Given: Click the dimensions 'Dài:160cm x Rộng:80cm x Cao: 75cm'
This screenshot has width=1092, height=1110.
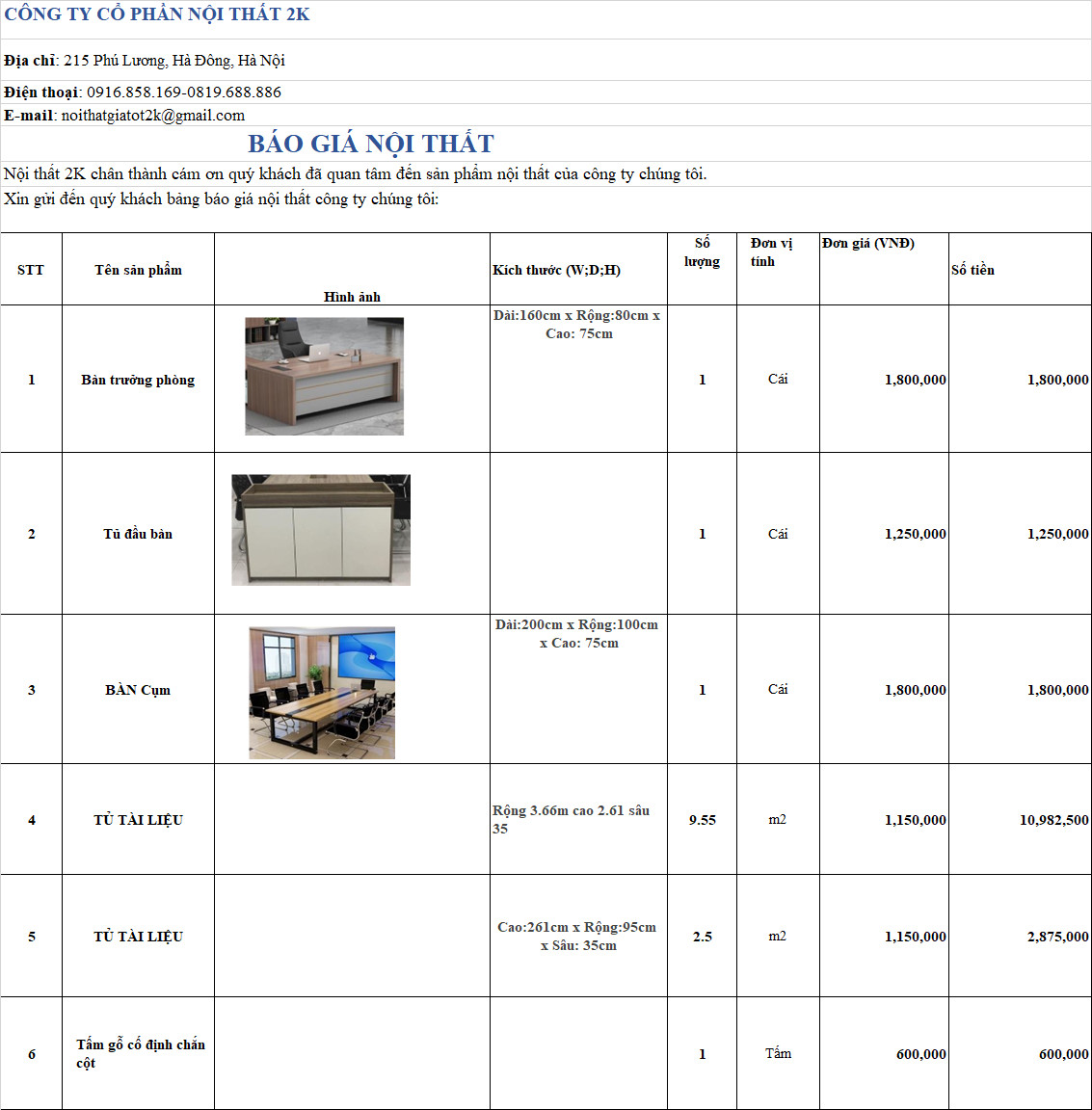Looking at the screenshot, I should (578, 324).
